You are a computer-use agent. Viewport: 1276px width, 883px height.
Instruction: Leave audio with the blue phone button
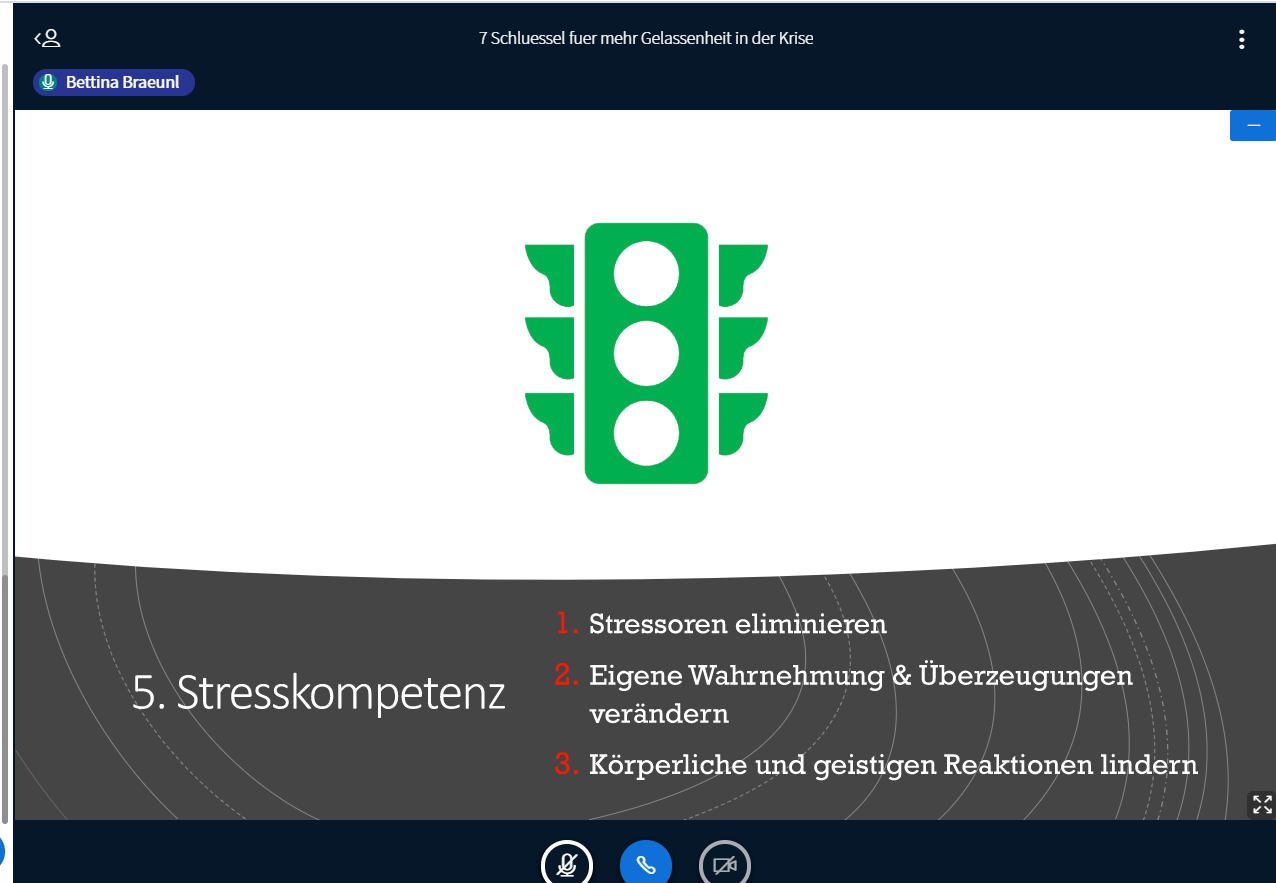pos(646,864)
